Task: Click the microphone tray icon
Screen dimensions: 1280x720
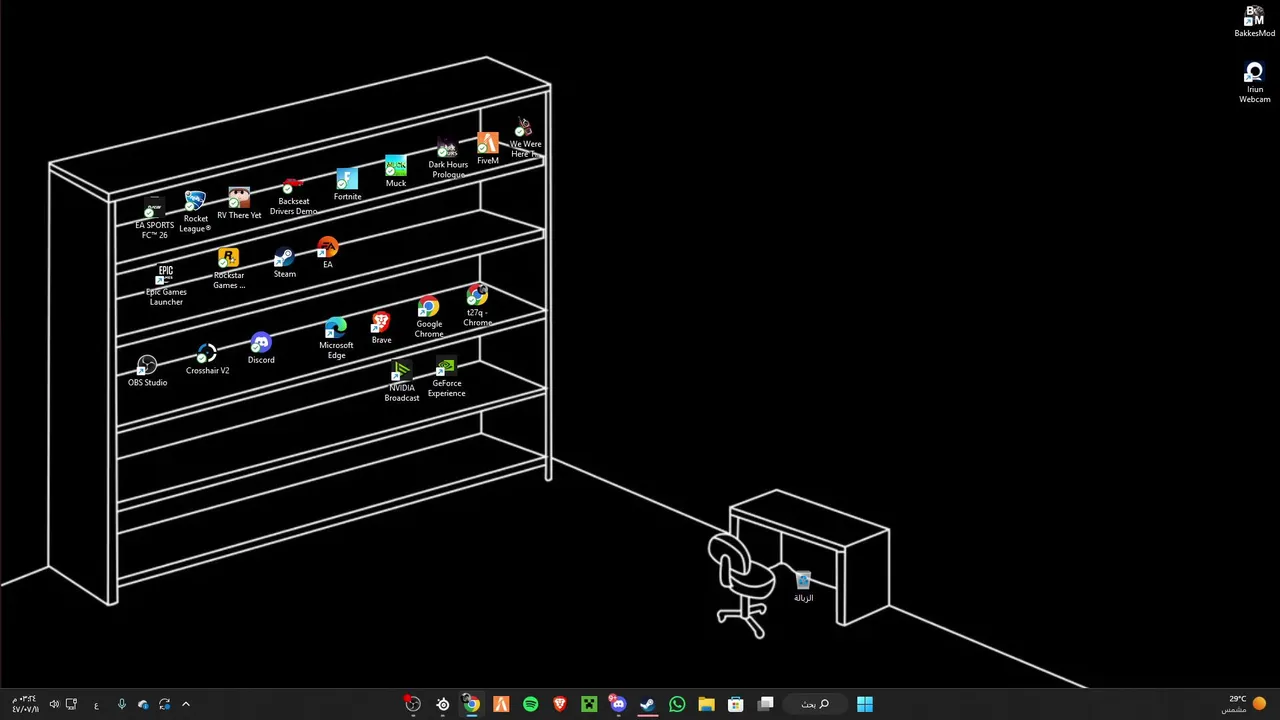Action: point(121,704)
